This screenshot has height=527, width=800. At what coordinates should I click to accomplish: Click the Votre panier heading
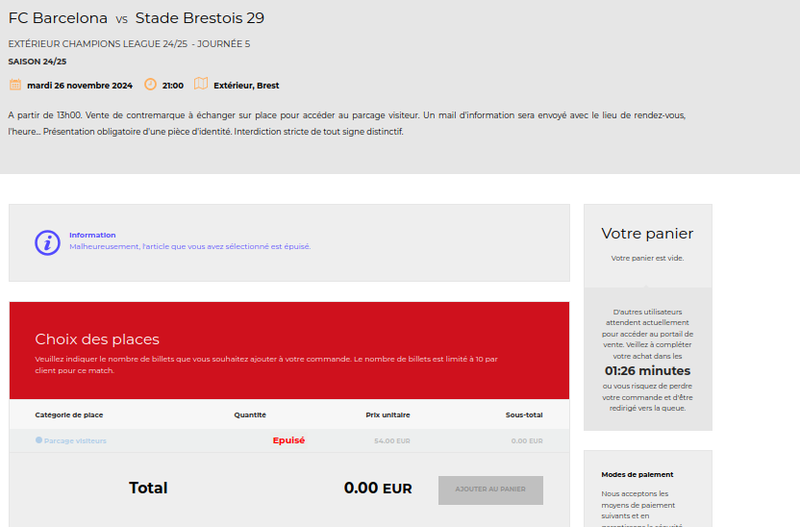coord(647,234)
